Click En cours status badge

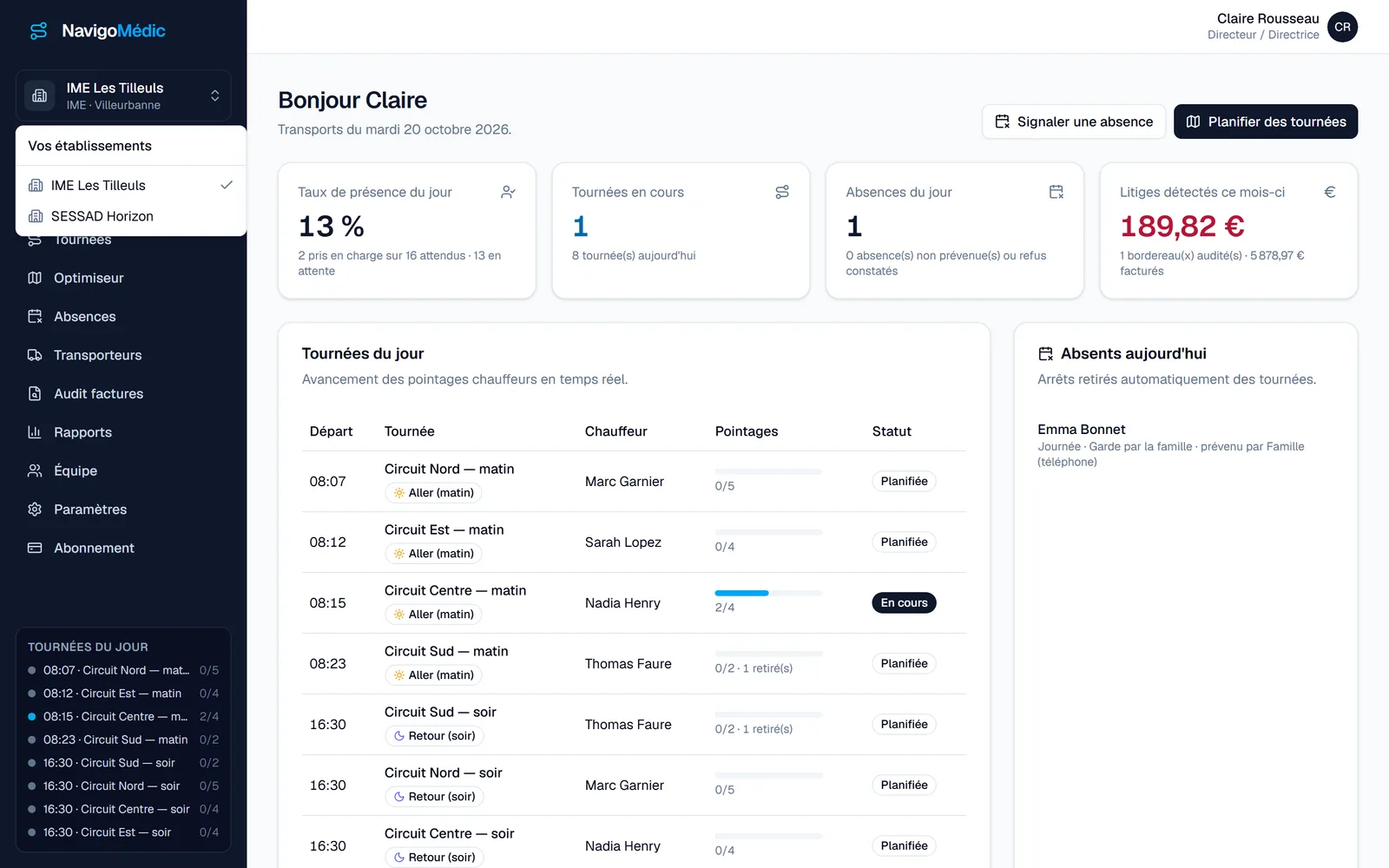[x=904, y=602]
